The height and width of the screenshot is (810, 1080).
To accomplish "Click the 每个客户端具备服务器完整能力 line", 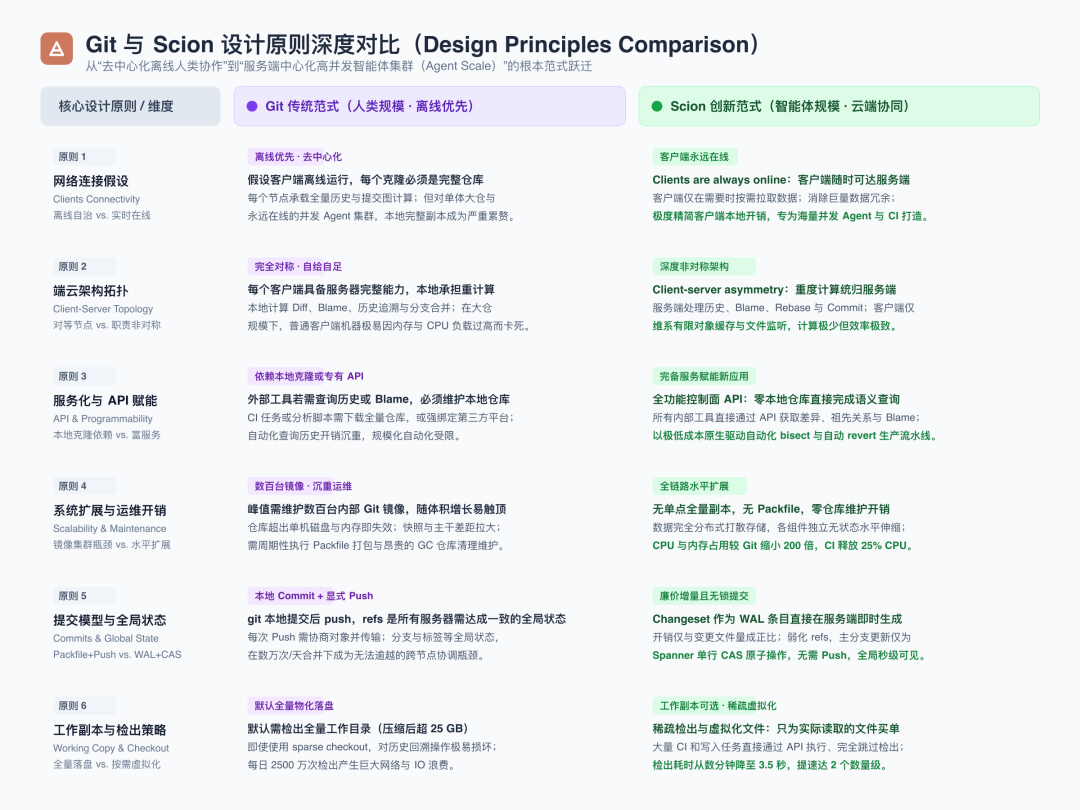I will tap(371, 289).
